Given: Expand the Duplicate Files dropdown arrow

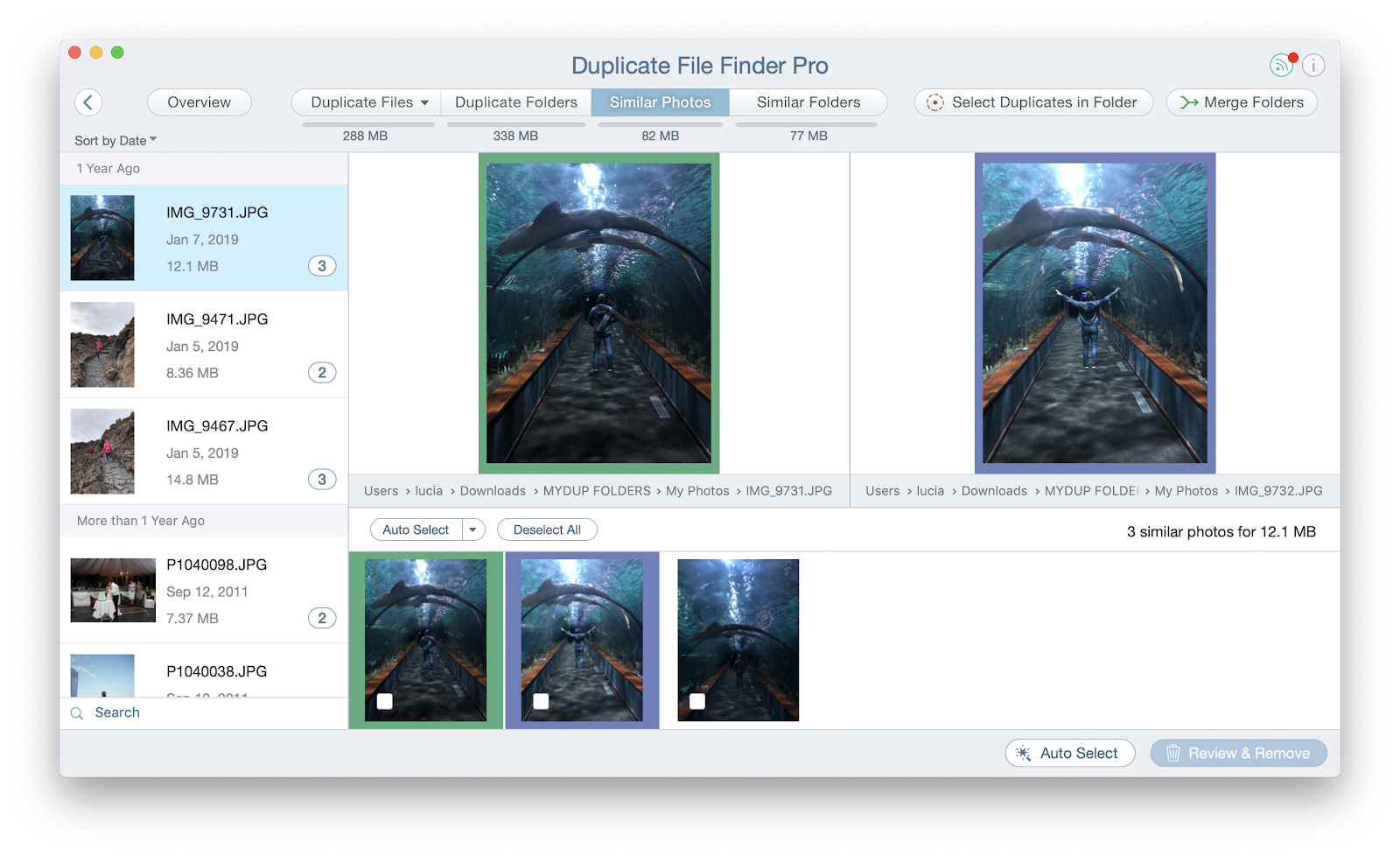Looking at the screenshot, I should tap(425, 103).
